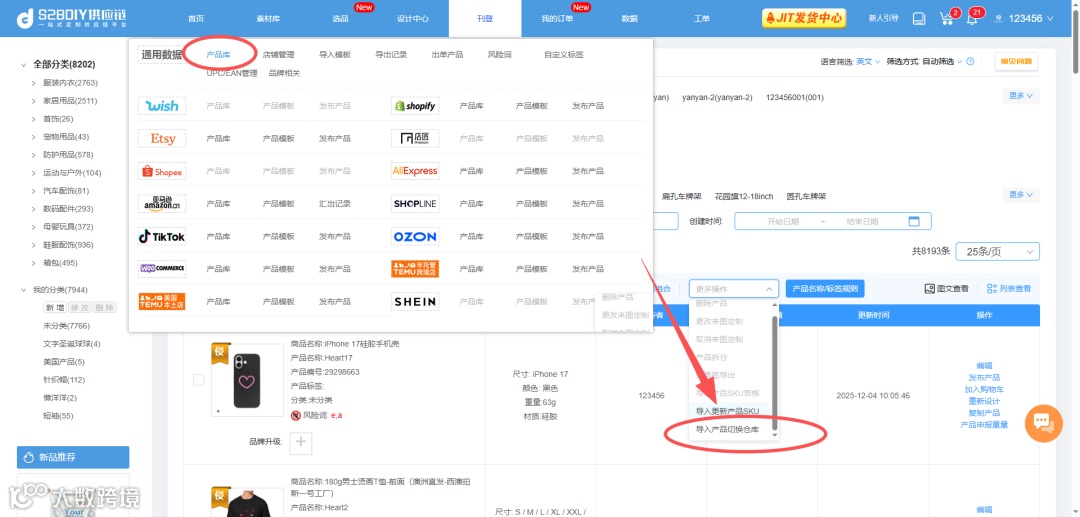Open the OZON platform logo
This screenshot has height=517, width=1080.
click(415, 237)
